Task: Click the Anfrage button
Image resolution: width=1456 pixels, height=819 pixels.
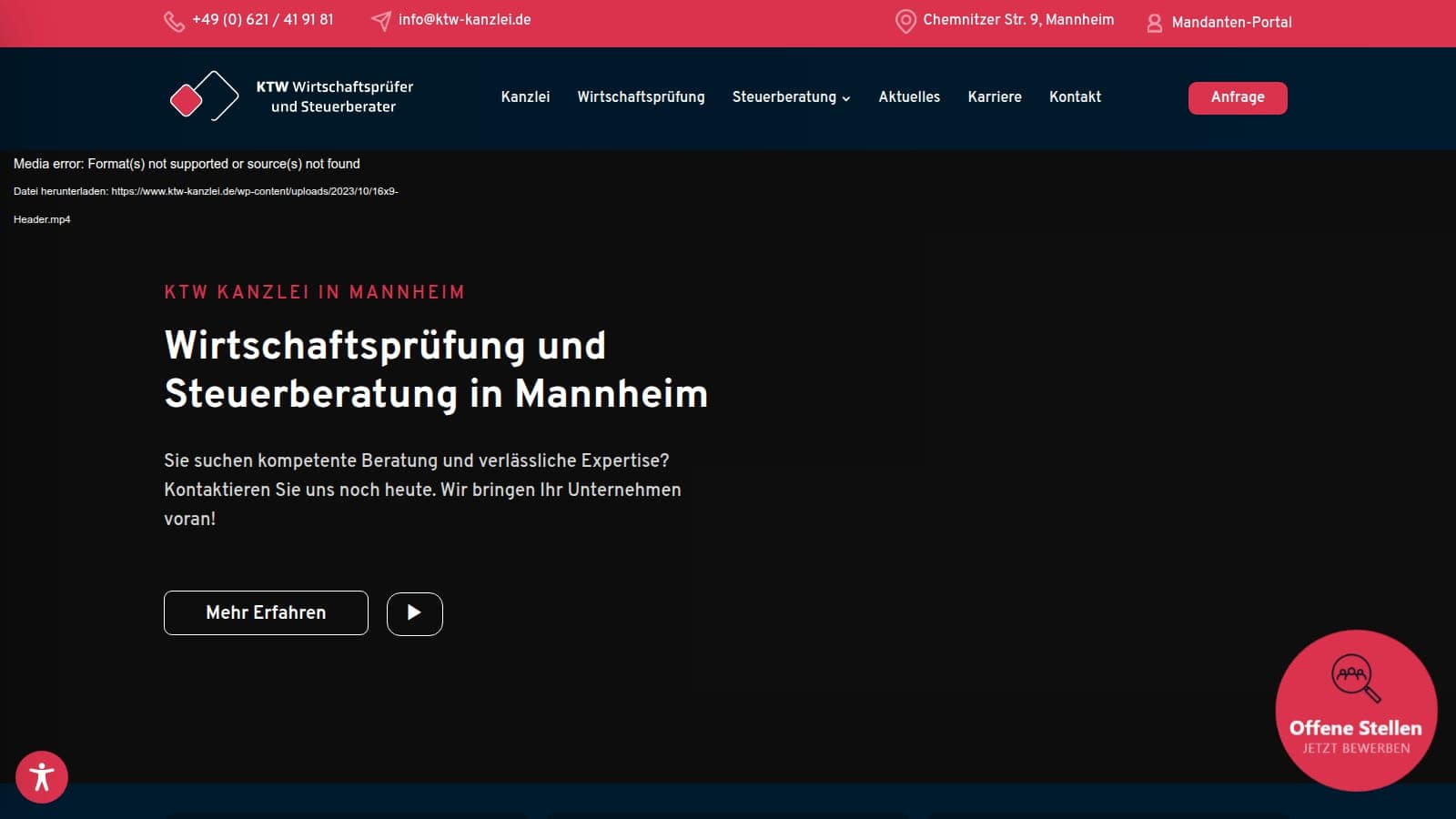Action: pos(1238,97)
